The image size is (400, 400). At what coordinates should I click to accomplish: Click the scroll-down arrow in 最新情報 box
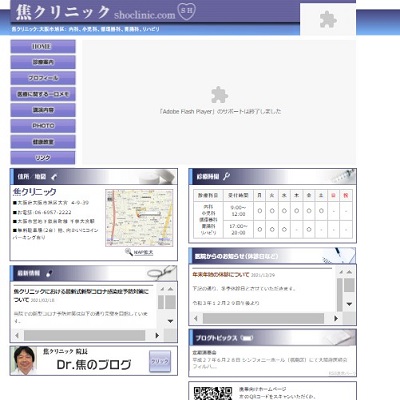[x=170, y=321]
